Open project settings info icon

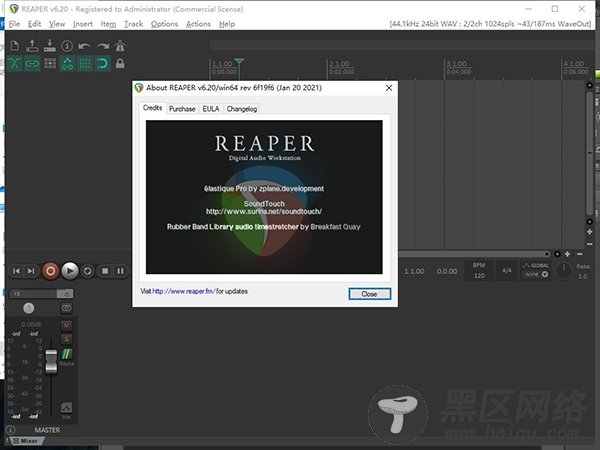(67, 46)
